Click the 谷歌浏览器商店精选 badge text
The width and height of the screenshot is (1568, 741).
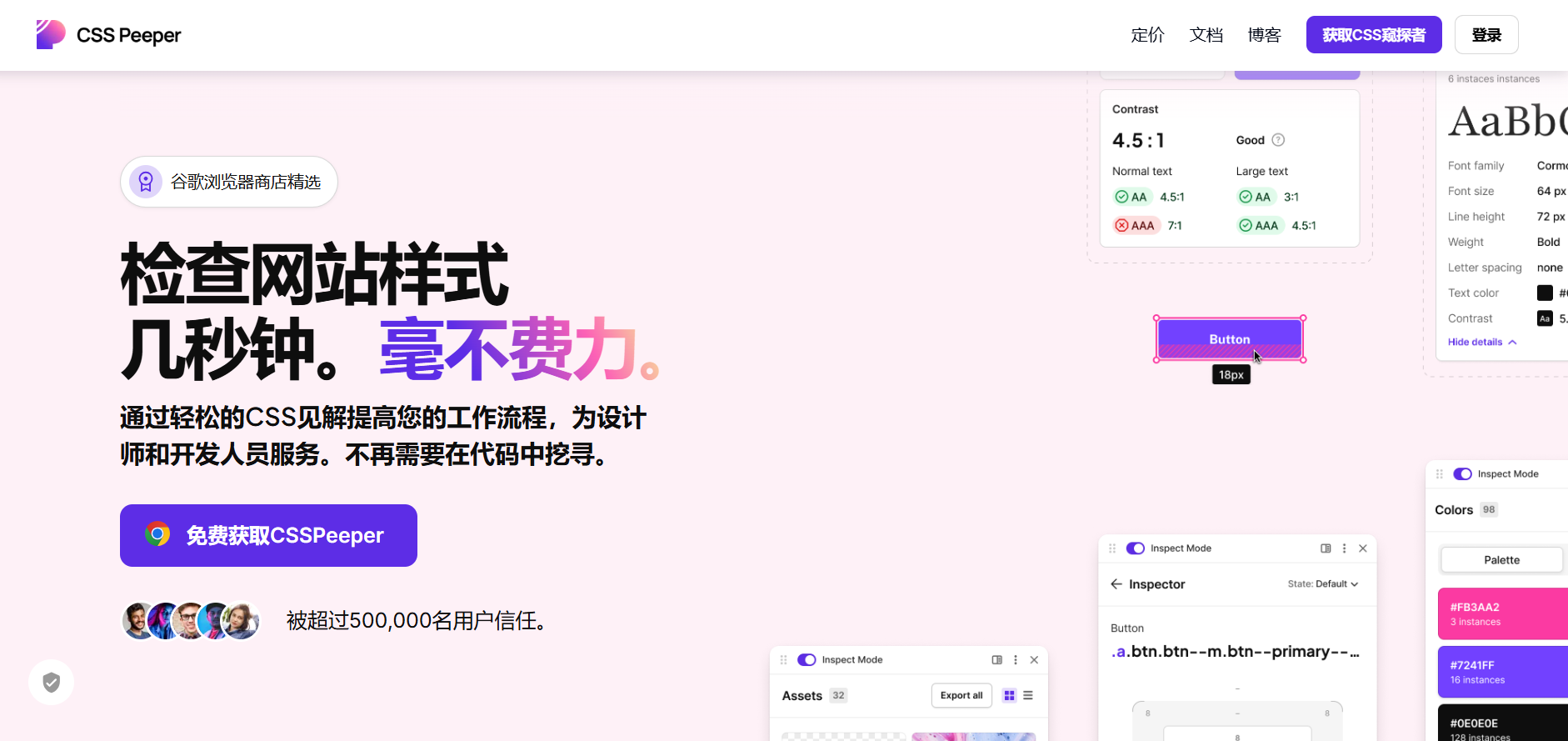(246, 182)
